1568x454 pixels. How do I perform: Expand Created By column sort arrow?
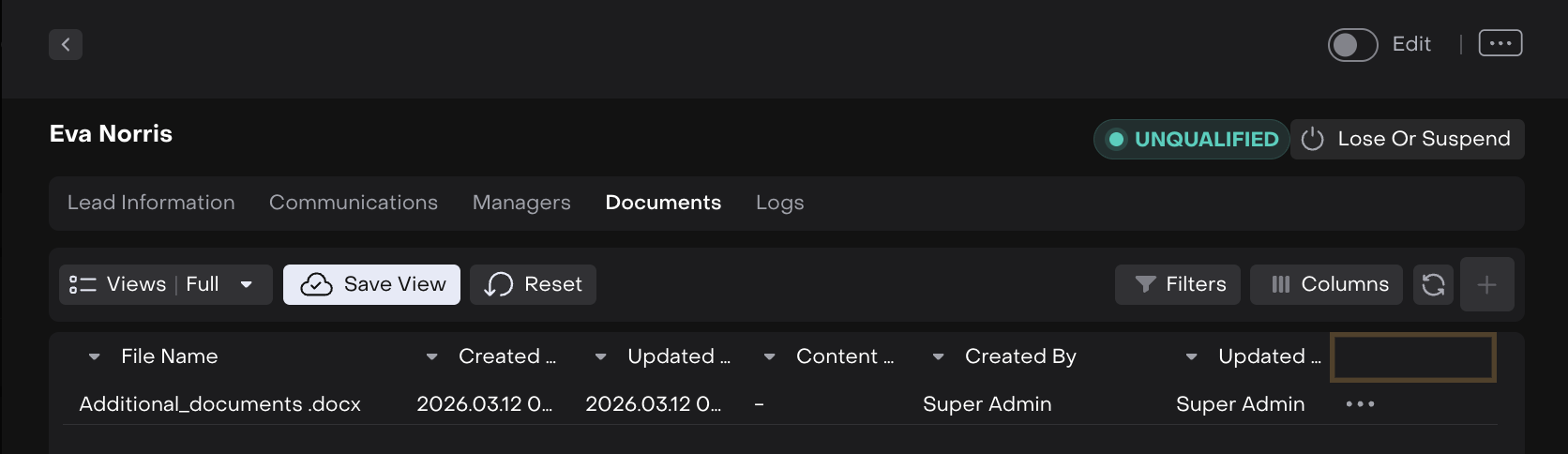938,356
